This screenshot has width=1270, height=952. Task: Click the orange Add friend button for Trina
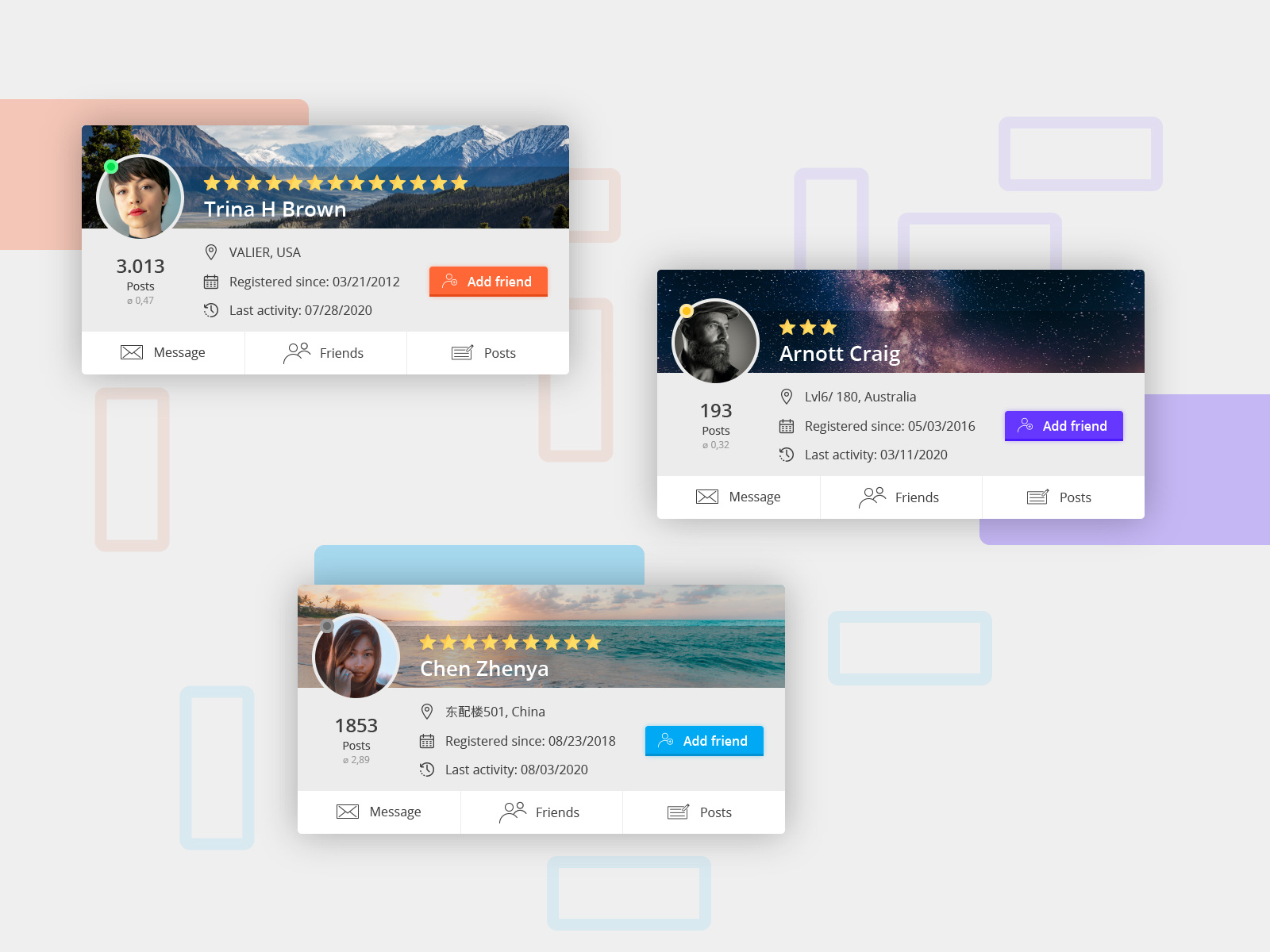[488, 282]
